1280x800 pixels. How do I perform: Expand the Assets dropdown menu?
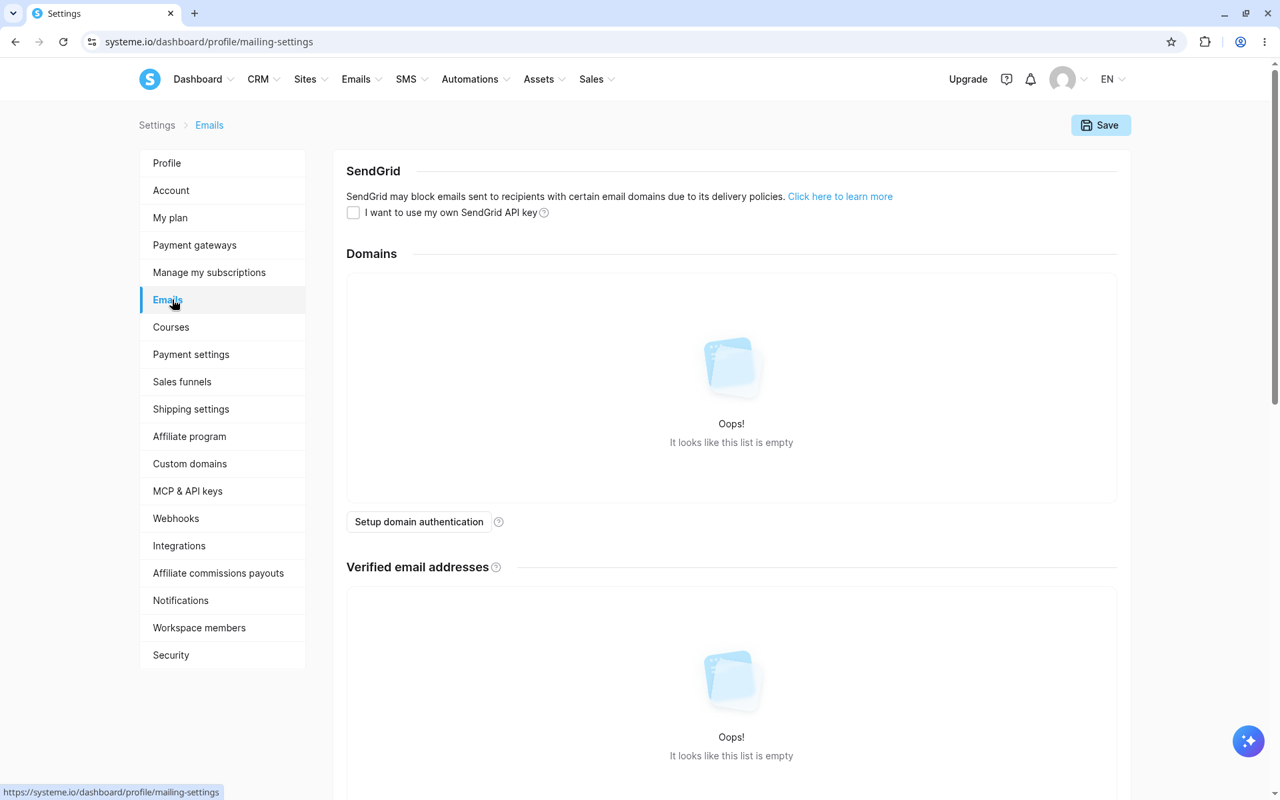(x=545, y=79)
